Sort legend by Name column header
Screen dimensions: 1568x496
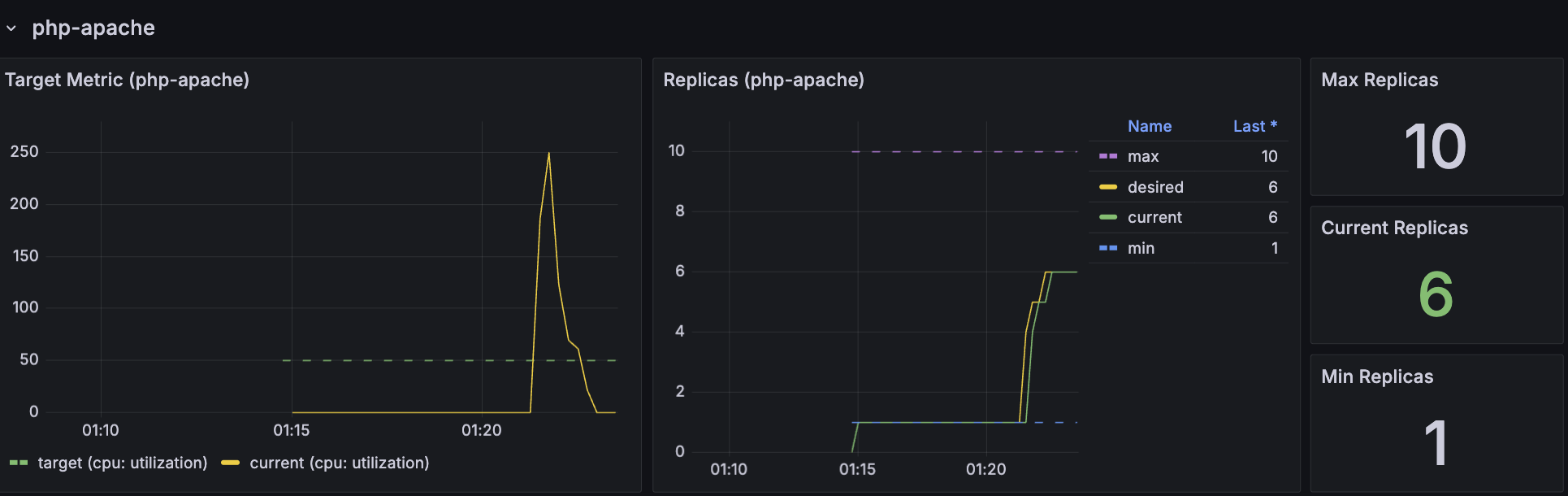click(x=1149, y=126)
